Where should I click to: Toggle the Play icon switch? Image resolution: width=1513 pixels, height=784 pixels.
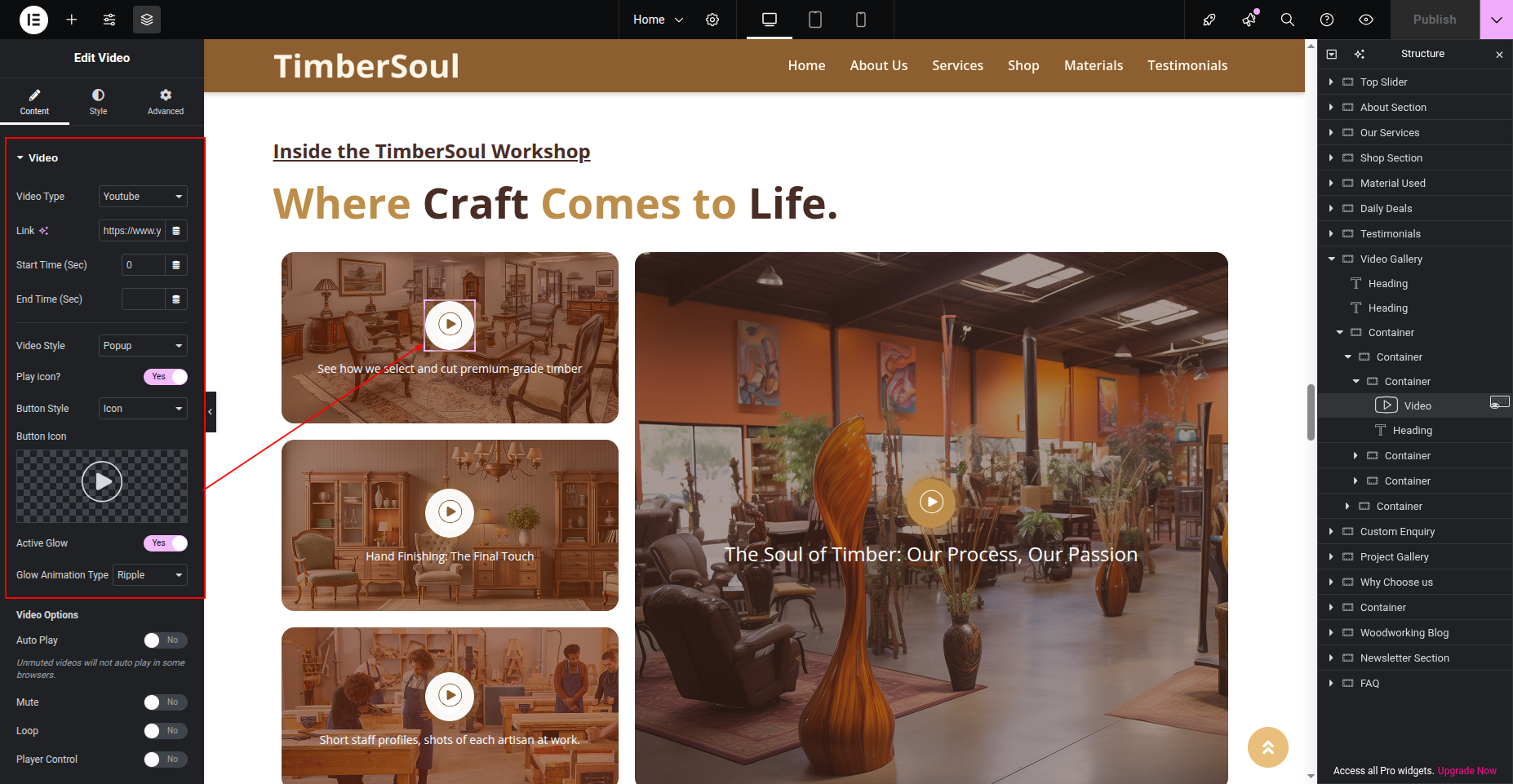coord(166,377)
